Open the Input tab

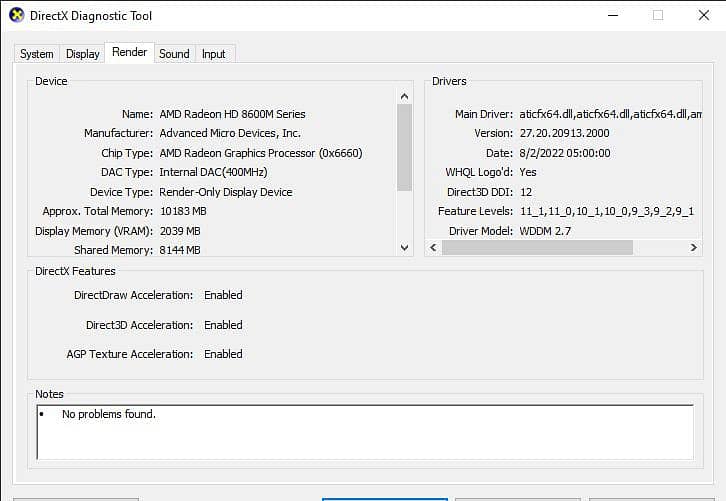tap(213, 54)
